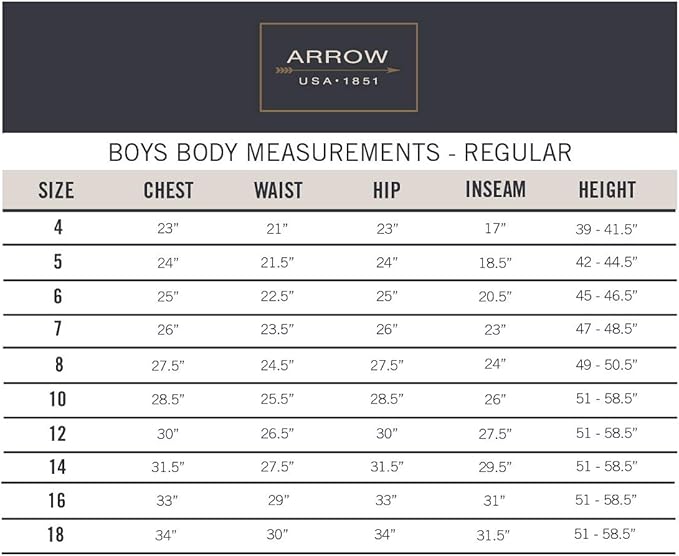Screen dimensions: 679x556
Task: Click the arrow graphic in the logo
Action: [x=338, y=70]
